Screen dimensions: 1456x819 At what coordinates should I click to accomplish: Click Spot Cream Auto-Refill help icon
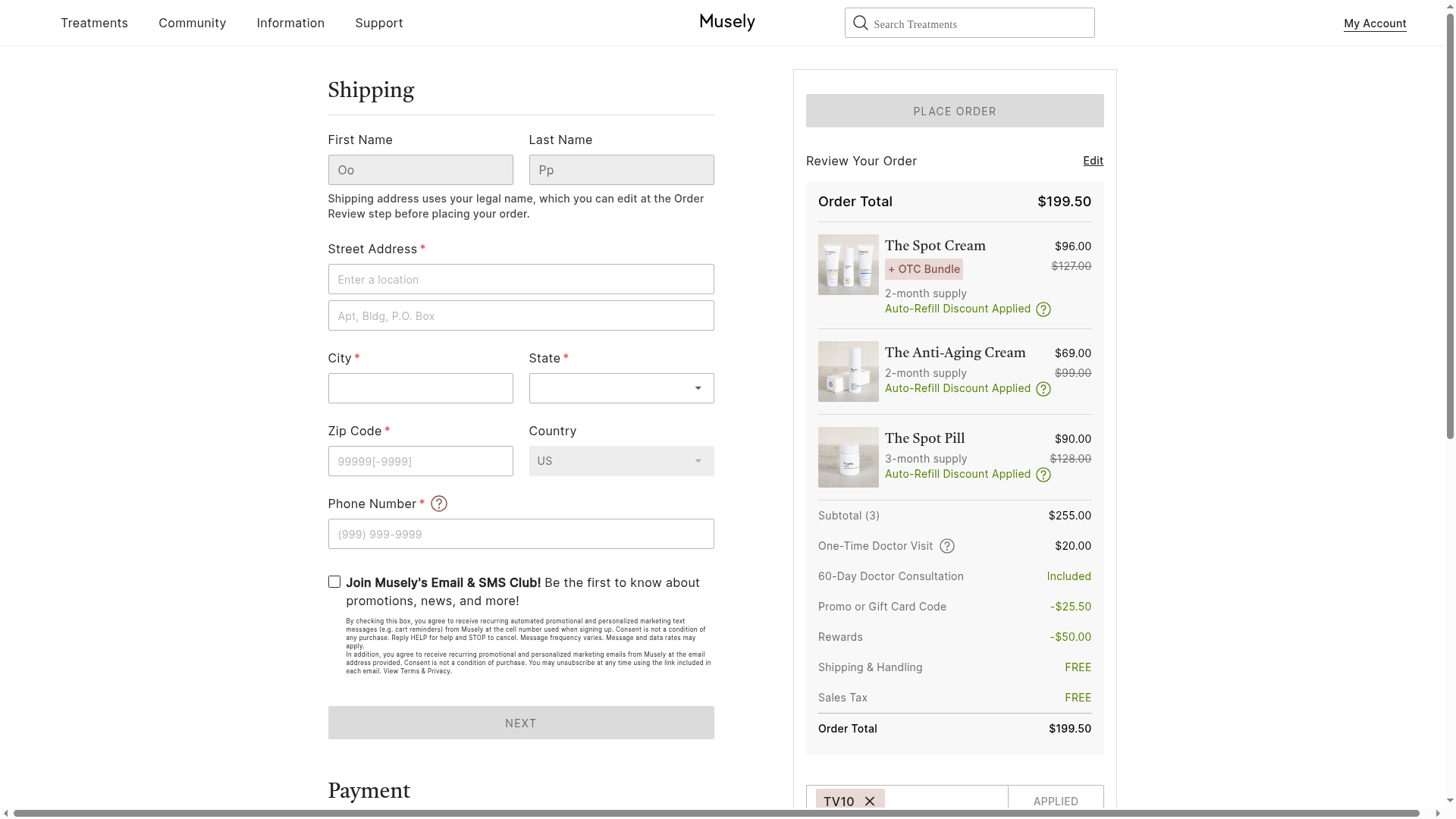[1043, 309]
